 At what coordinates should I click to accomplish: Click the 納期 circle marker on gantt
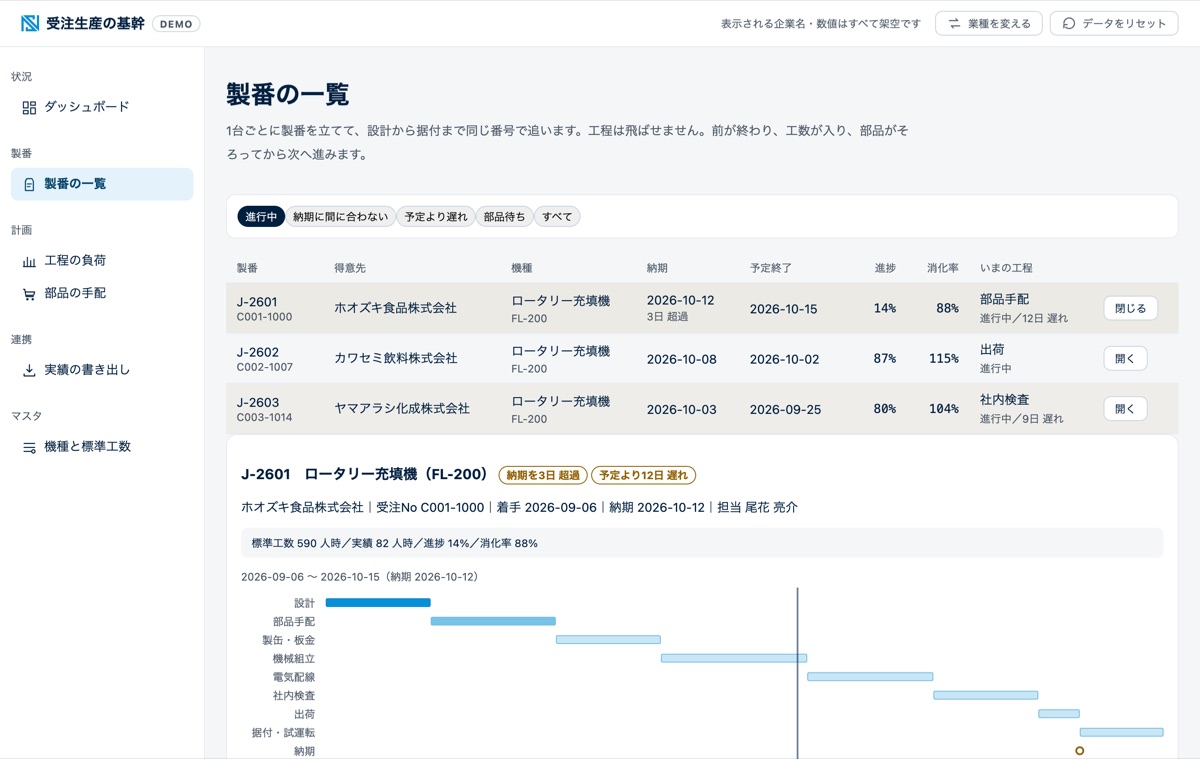click(x=1080, y=750)
